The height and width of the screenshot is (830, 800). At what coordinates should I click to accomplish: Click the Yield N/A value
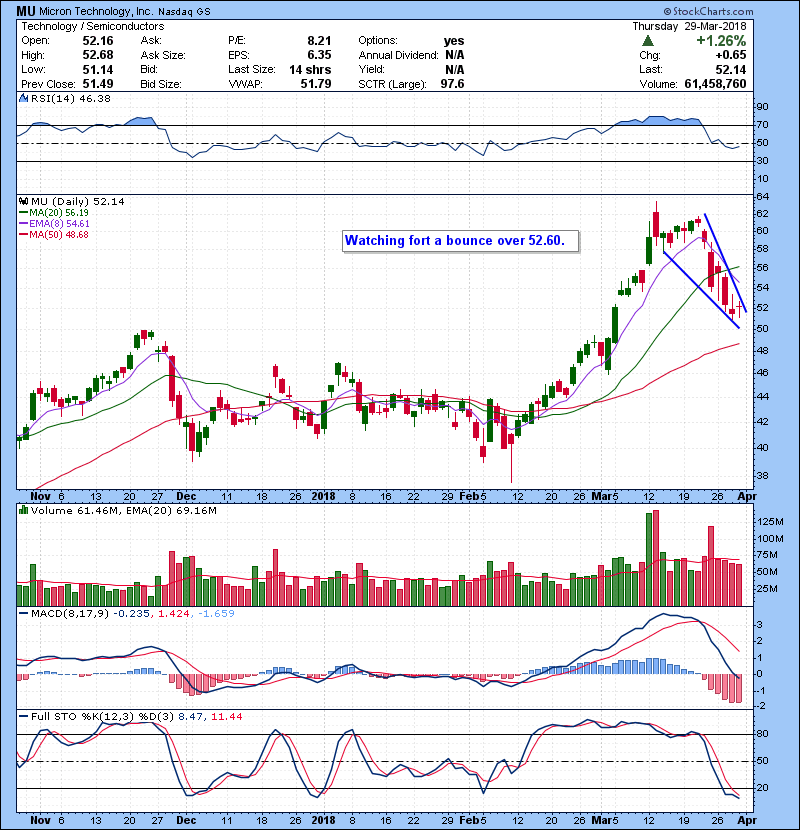click(x=455, y=69)
